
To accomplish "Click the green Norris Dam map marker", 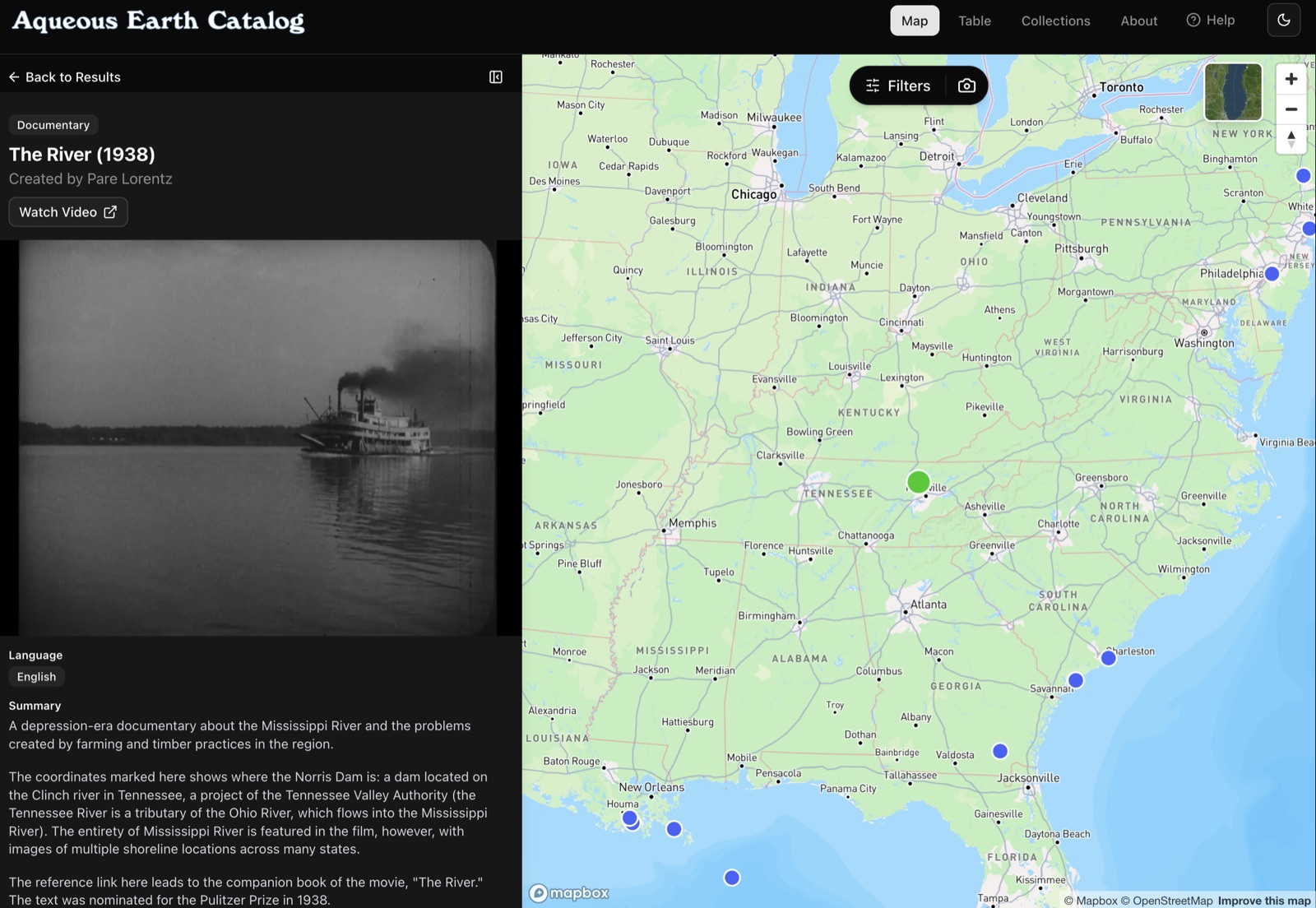I will click(x=918, y=482).
